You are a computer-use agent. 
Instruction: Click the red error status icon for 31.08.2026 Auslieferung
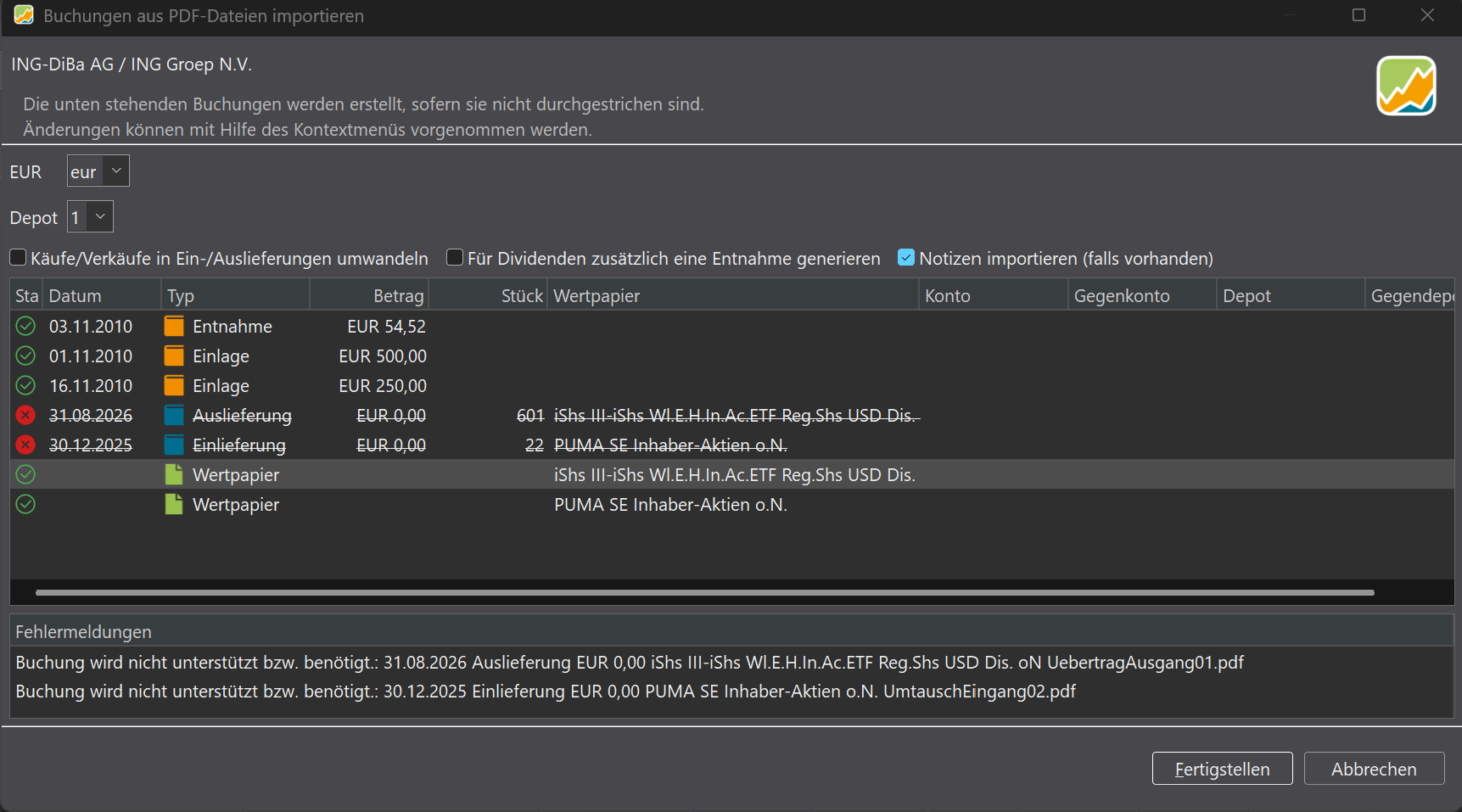(26, 416)
